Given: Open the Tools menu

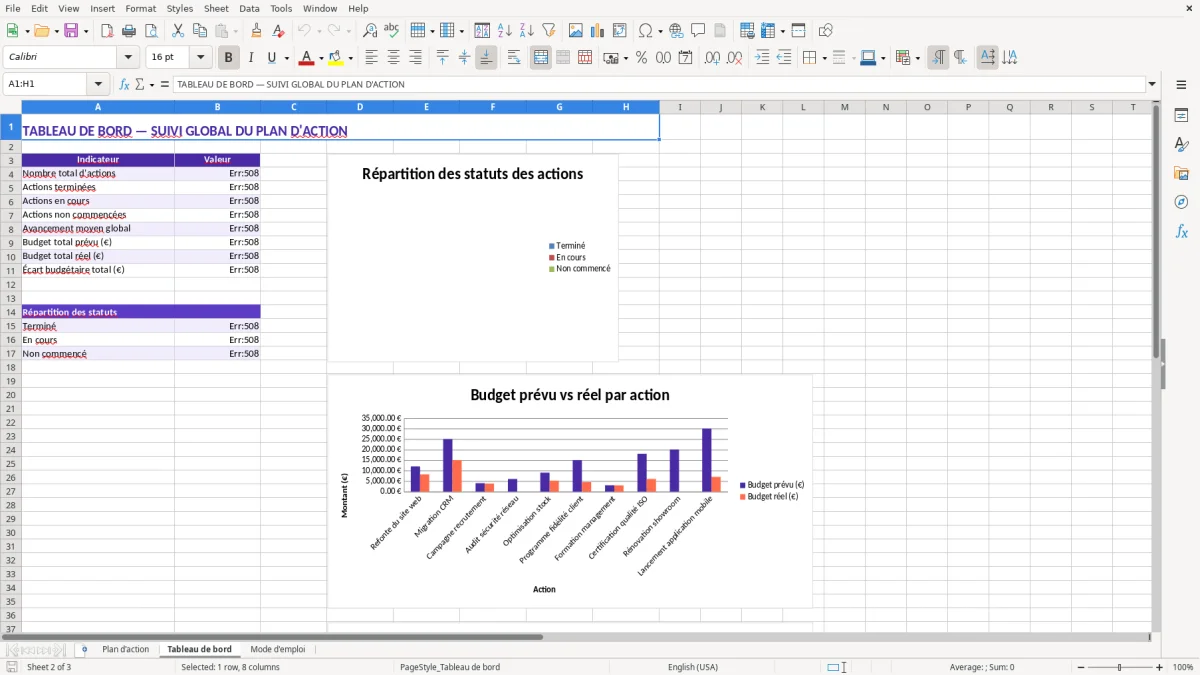Looking at the screenshot, I should 281,8.
